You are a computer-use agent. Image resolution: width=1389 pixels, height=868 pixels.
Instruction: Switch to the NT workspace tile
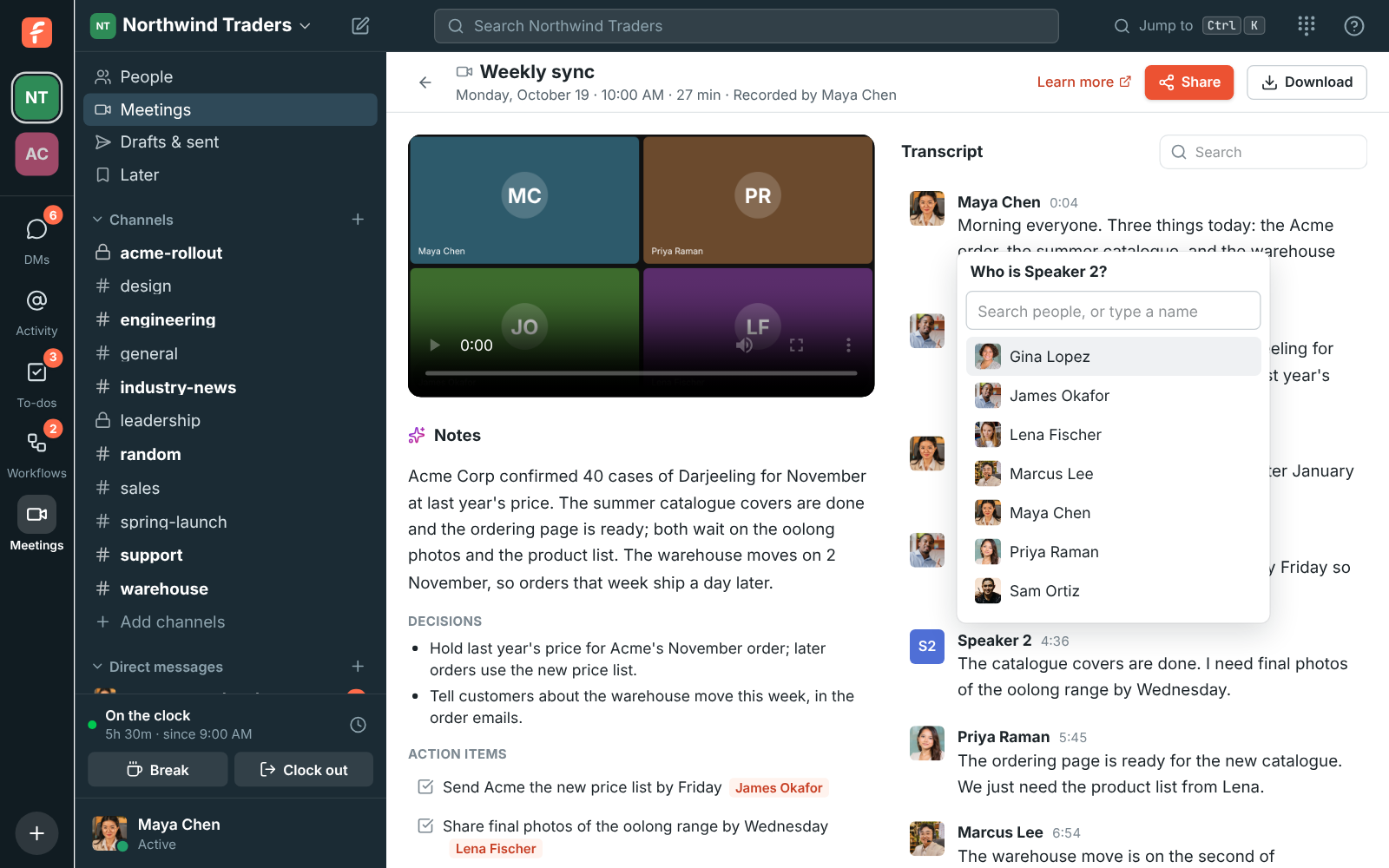click(x=36, y=97)
